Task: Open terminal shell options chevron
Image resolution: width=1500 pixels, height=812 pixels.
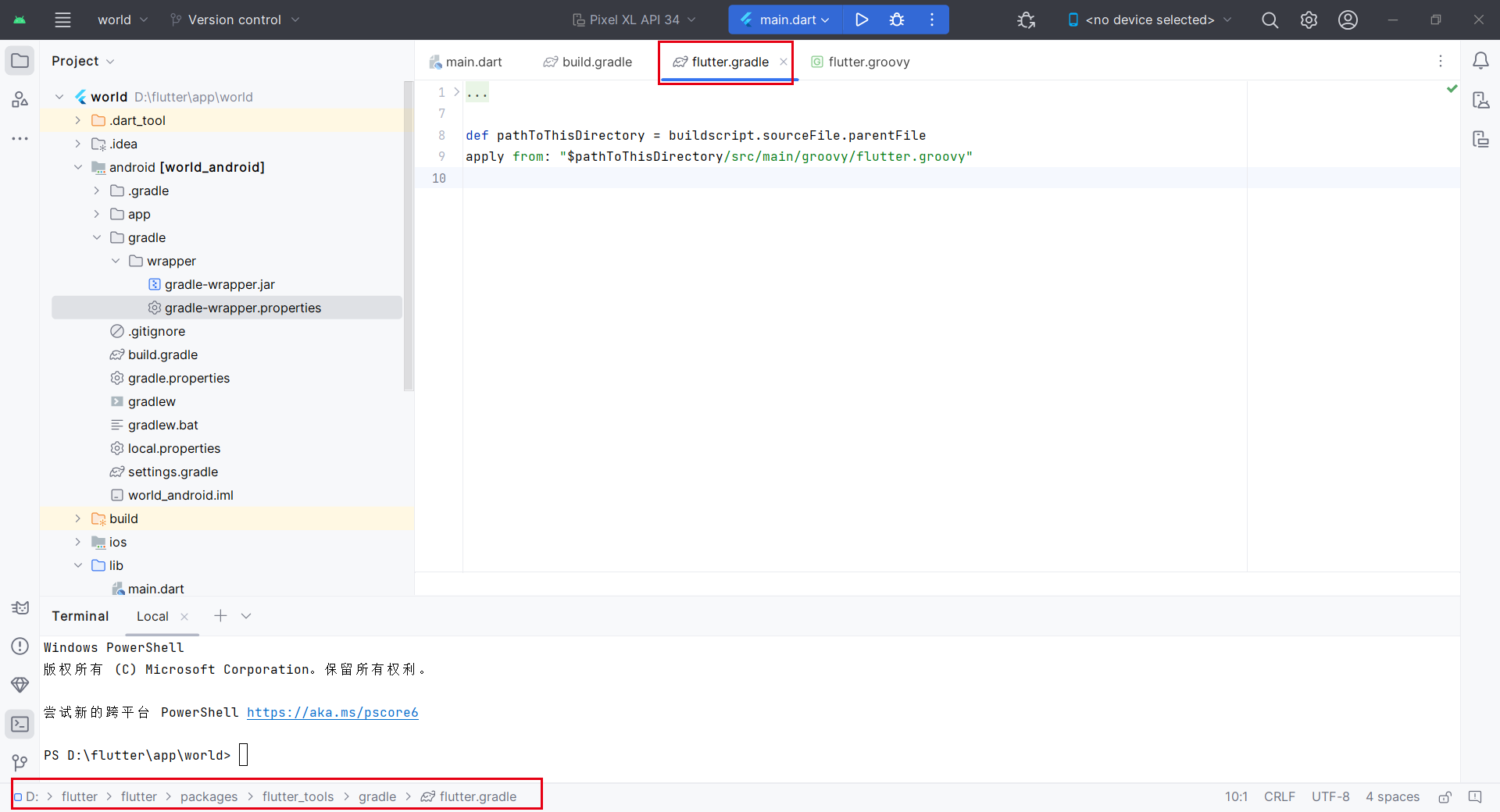Action: tap(246, 616)
